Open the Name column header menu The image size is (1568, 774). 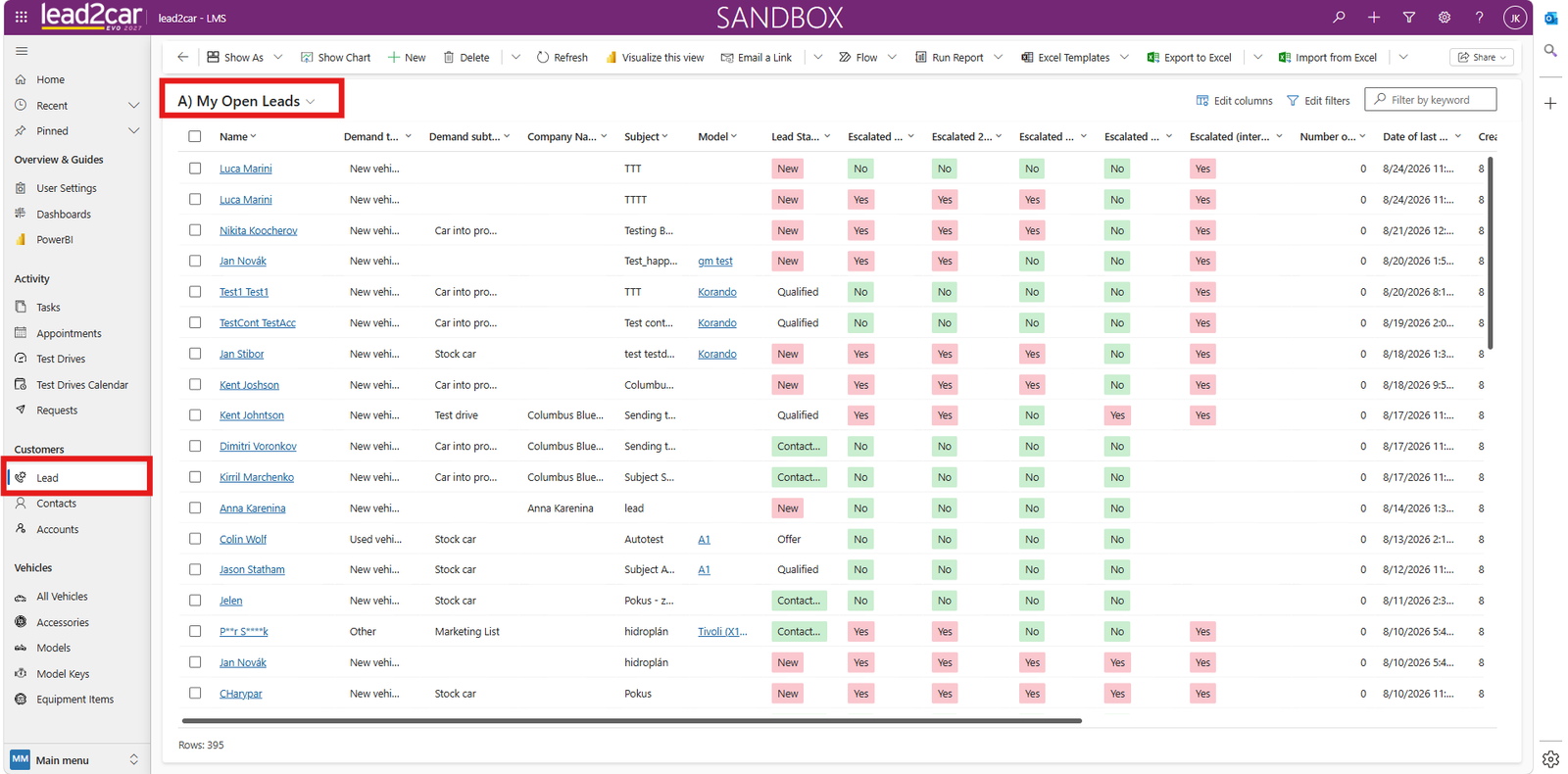(238, 137)
